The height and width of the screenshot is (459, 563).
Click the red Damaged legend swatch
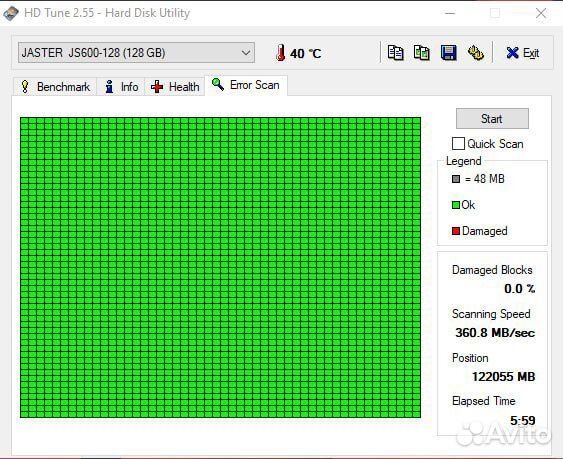point(456,231)
